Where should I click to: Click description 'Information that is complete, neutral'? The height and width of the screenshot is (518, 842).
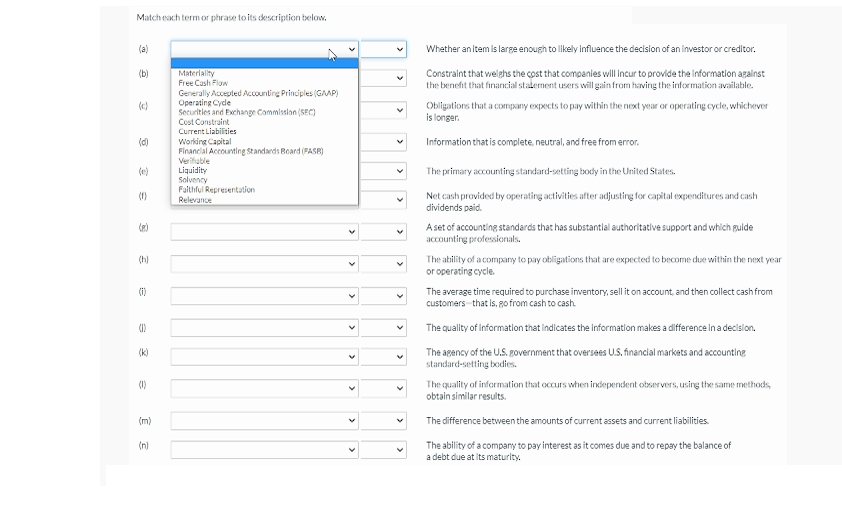532,142
